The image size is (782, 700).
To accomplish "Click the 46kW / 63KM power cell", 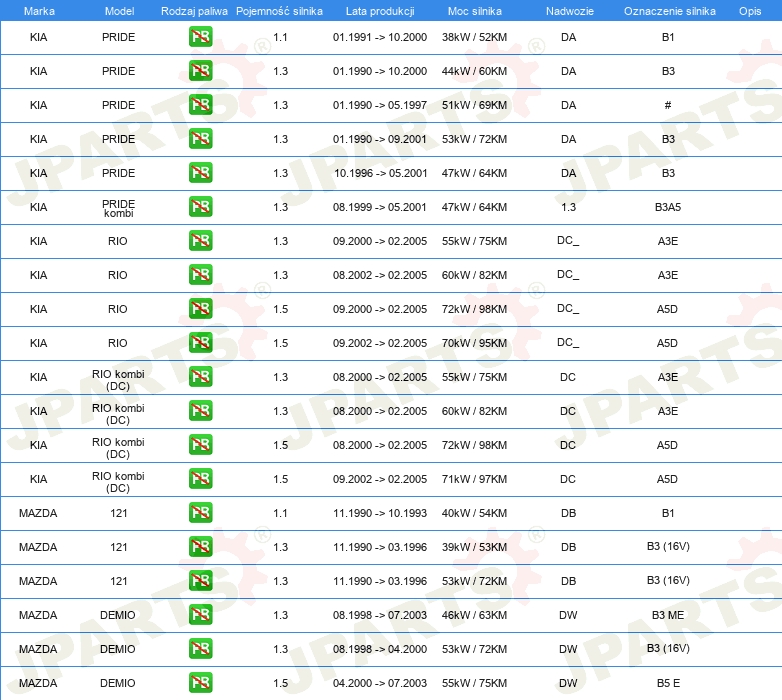I will point(474,615).
